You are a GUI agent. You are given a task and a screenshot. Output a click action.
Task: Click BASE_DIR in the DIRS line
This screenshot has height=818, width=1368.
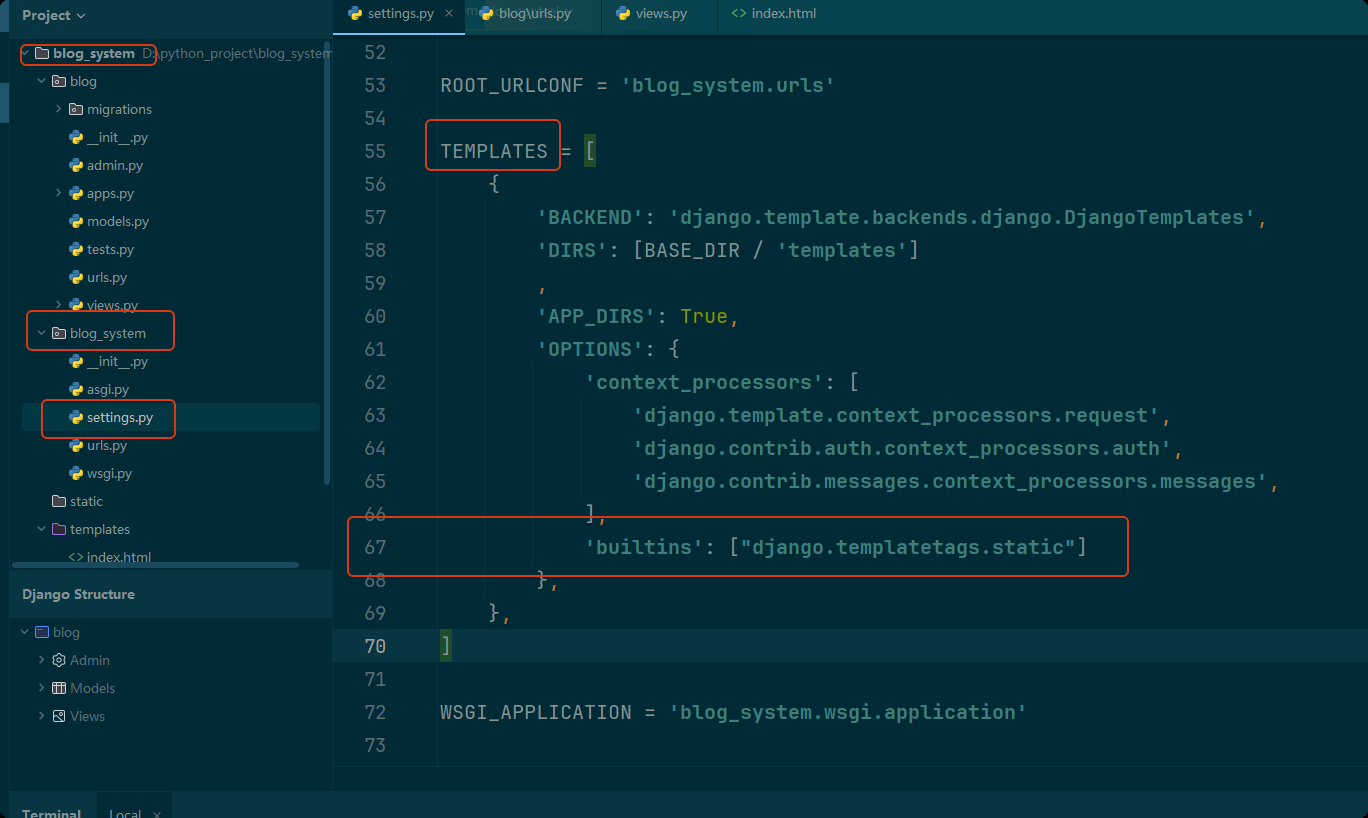[x=692, y=250]
